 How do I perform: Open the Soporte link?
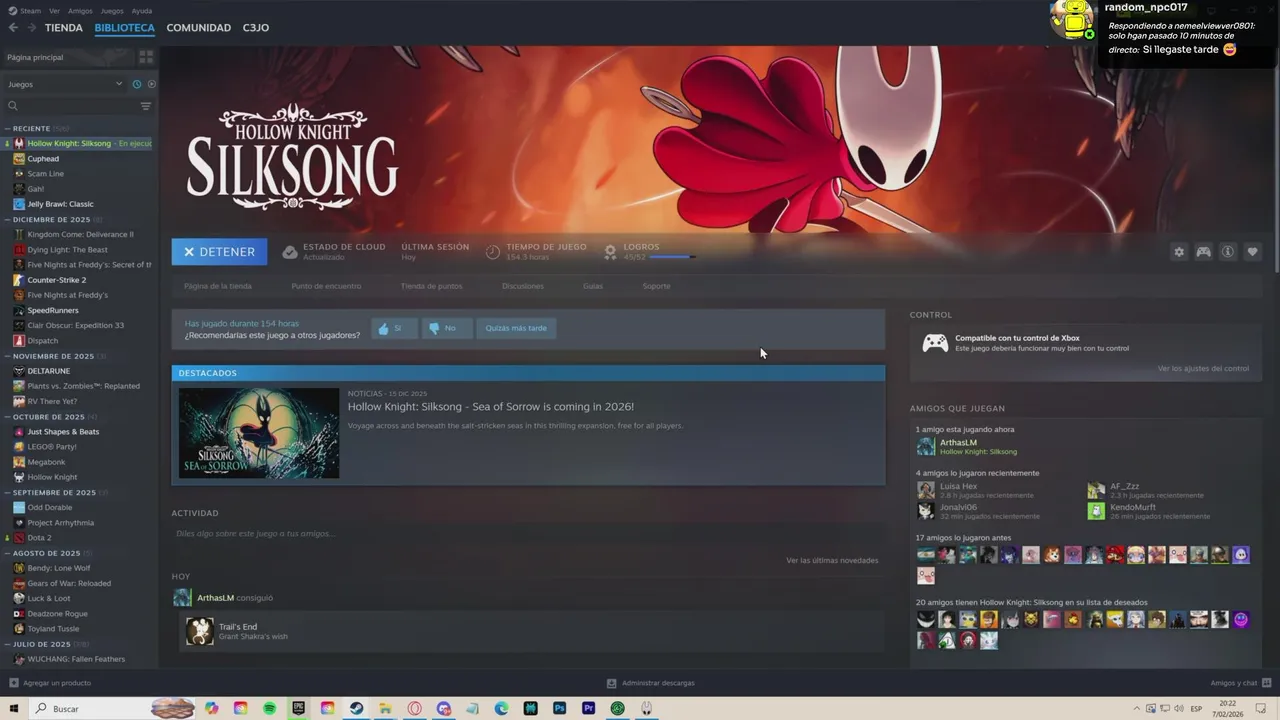pos(656,286)
